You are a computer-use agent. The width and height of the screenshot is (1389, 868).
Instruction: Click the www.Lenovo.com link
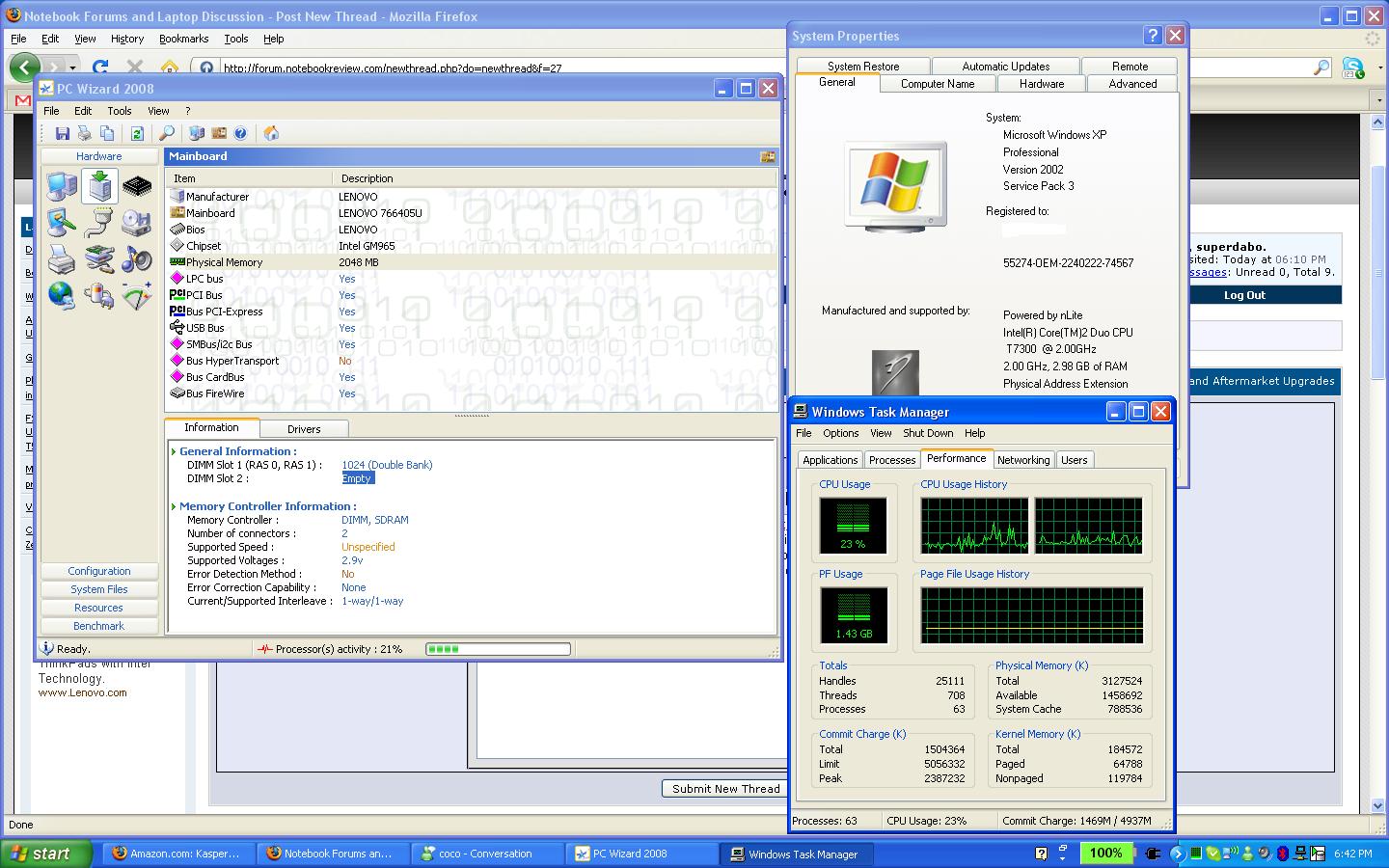tap(83, 692)
